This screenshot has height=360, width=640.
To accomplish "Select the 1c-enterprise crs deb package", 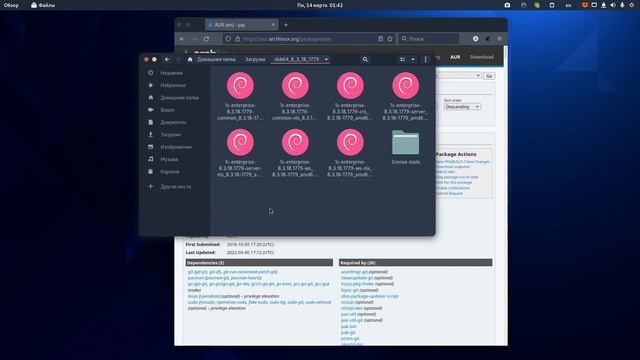I will point(350,96).
